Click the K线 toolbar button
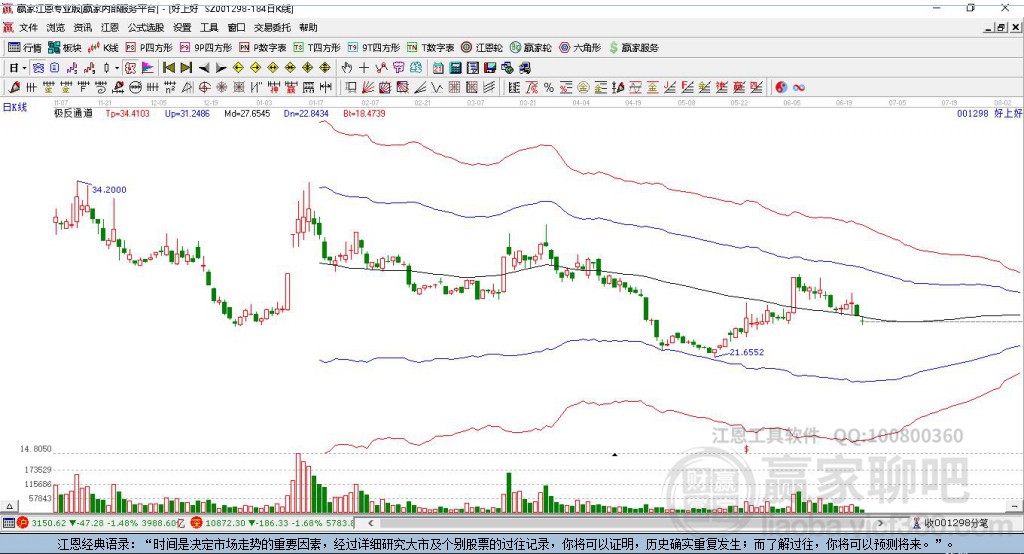The image size is (1024, 554). [103, 48]
